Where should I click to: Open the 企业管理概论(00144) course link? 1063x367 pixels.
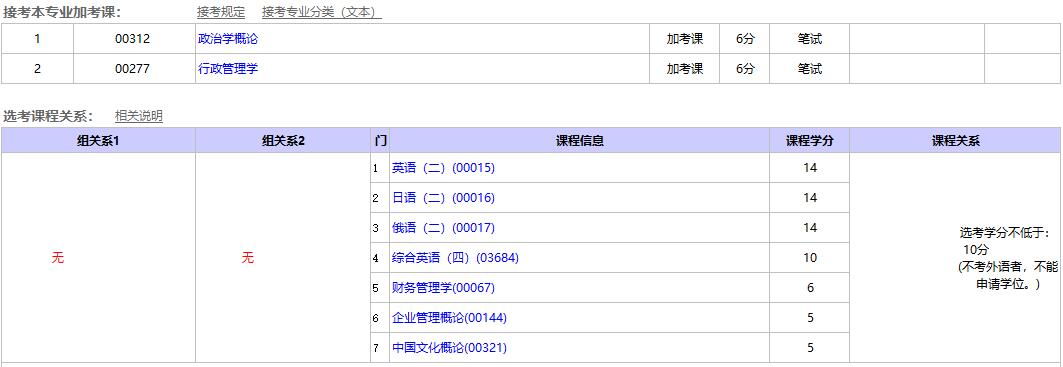(449, 317)
